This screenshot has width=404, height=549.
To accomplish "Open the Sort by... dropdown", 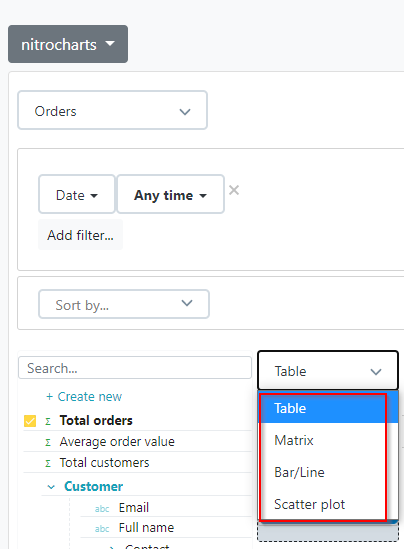I will pyautogui.click(x=124, y=304).
